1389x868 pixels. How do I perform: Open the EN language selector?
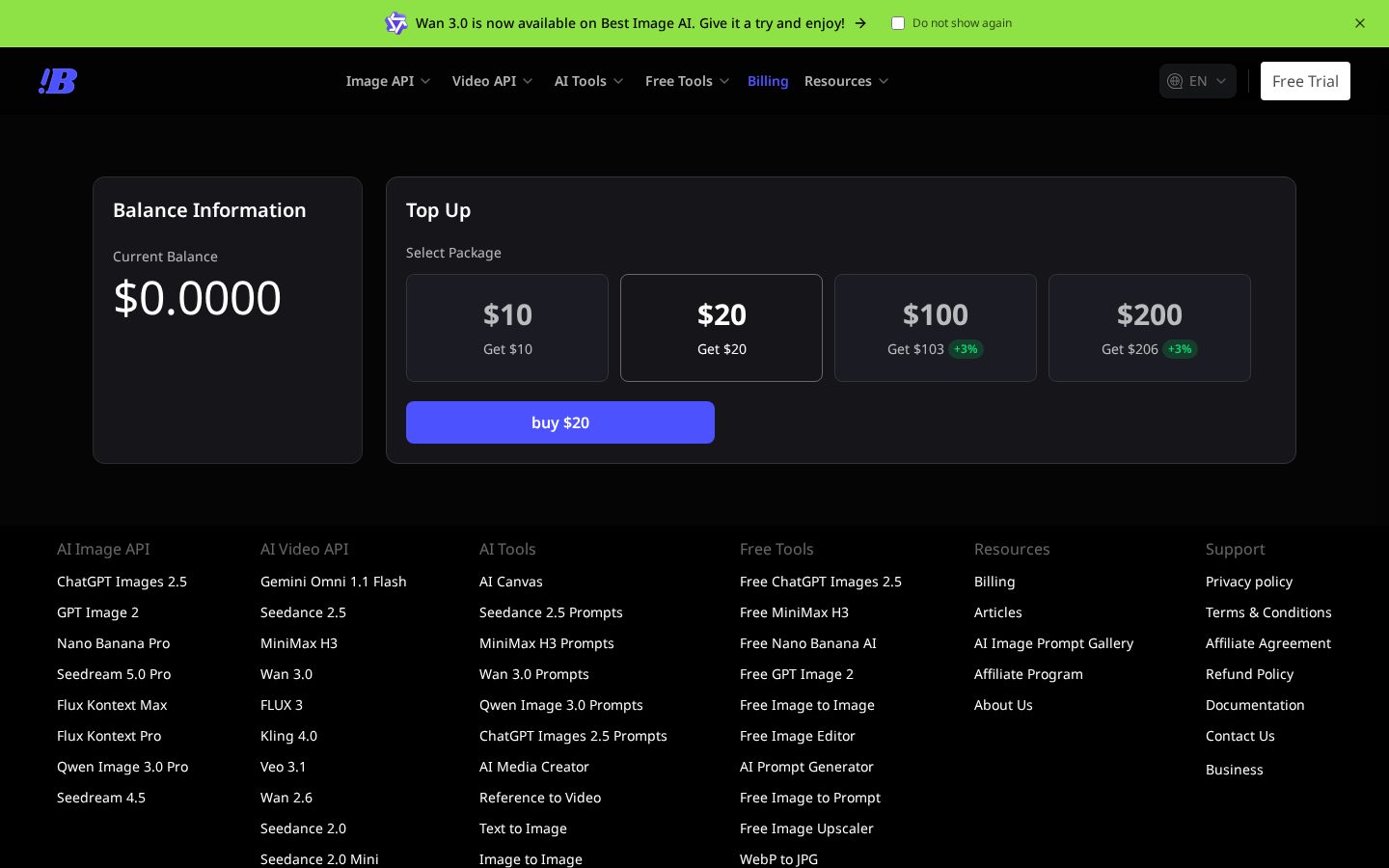(1198, 81)
